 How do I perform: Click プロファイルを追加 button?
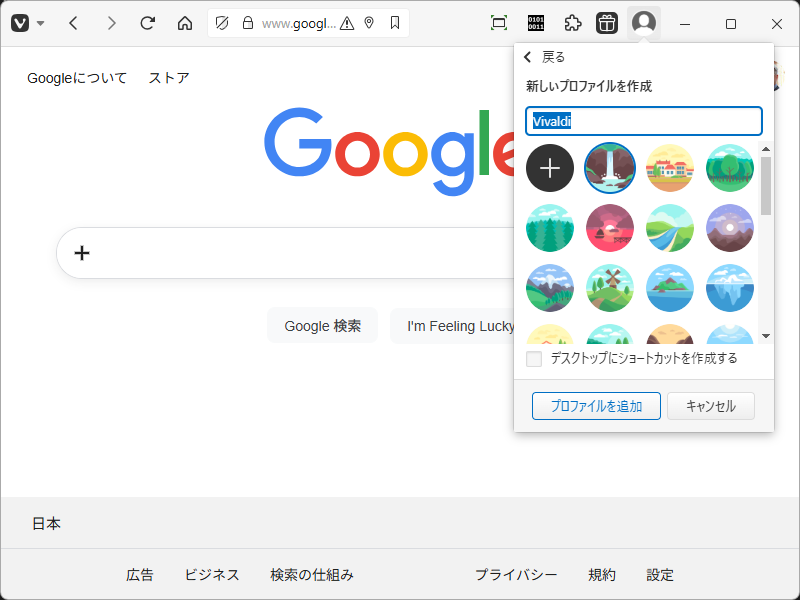pos(596,406)
